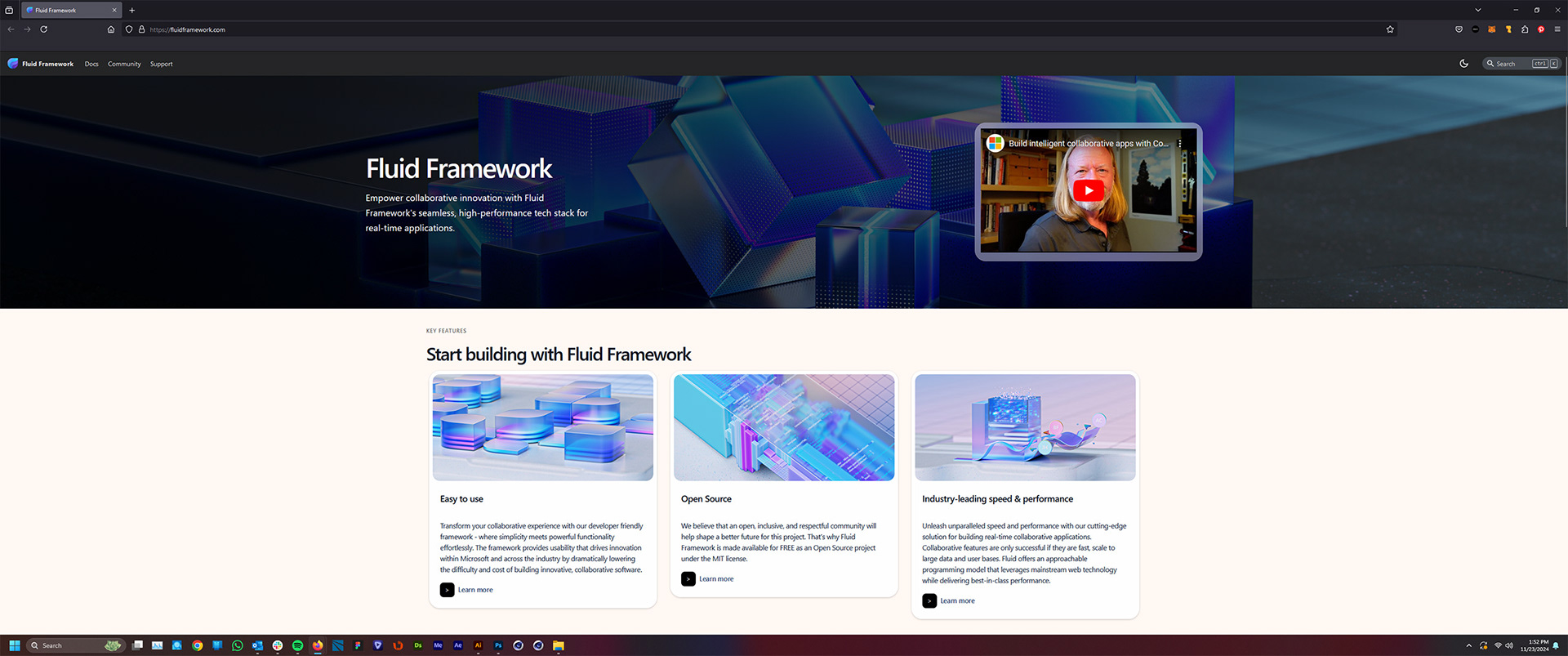Click the yellow extension icon next to MetaMask

pos(1508,29)
